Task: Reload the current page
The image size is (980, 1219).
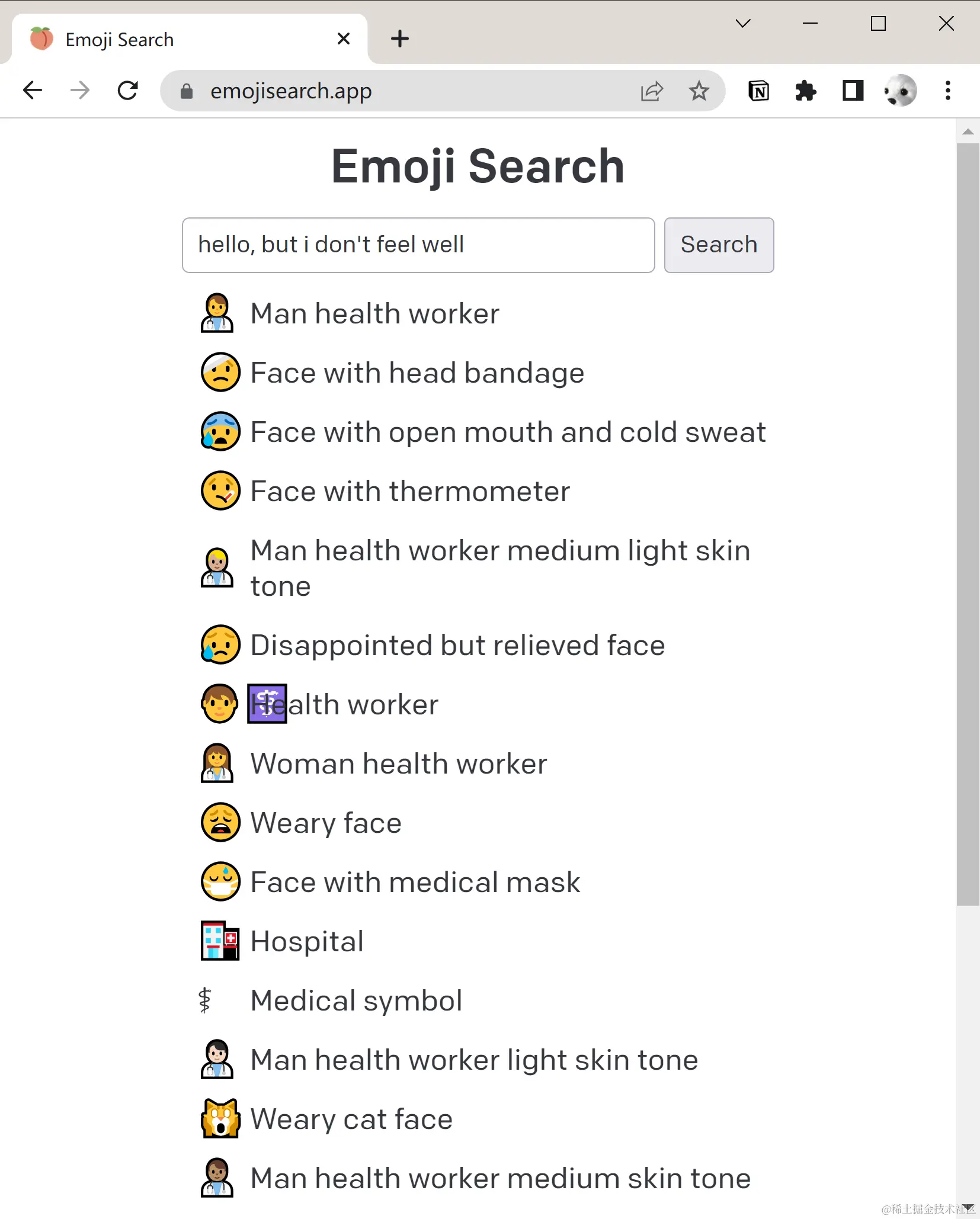Action: 128,91
